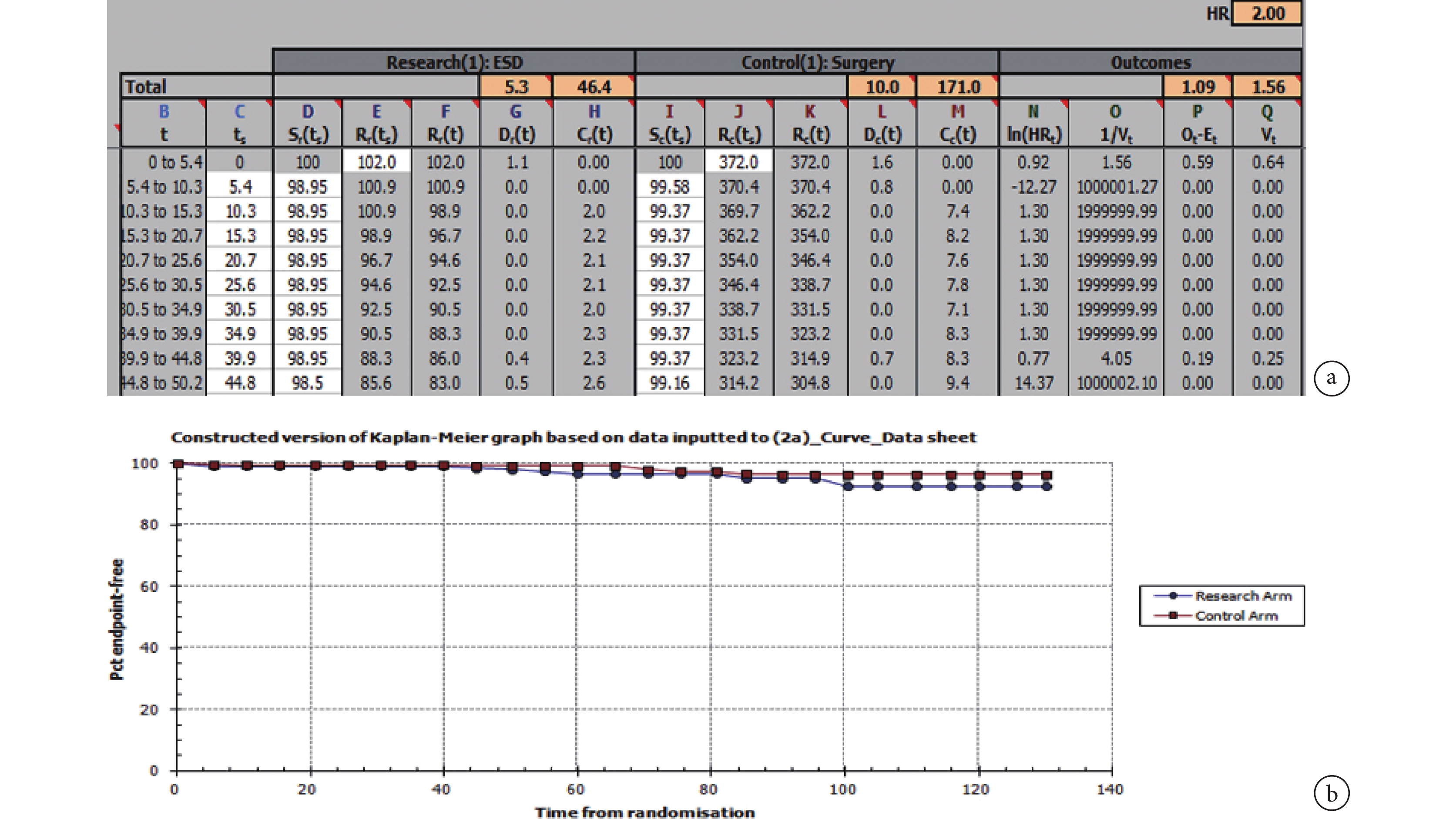Click the 'Pct endpoint-free' axis title
1456x819 pixels.
(x=117, y=620)
